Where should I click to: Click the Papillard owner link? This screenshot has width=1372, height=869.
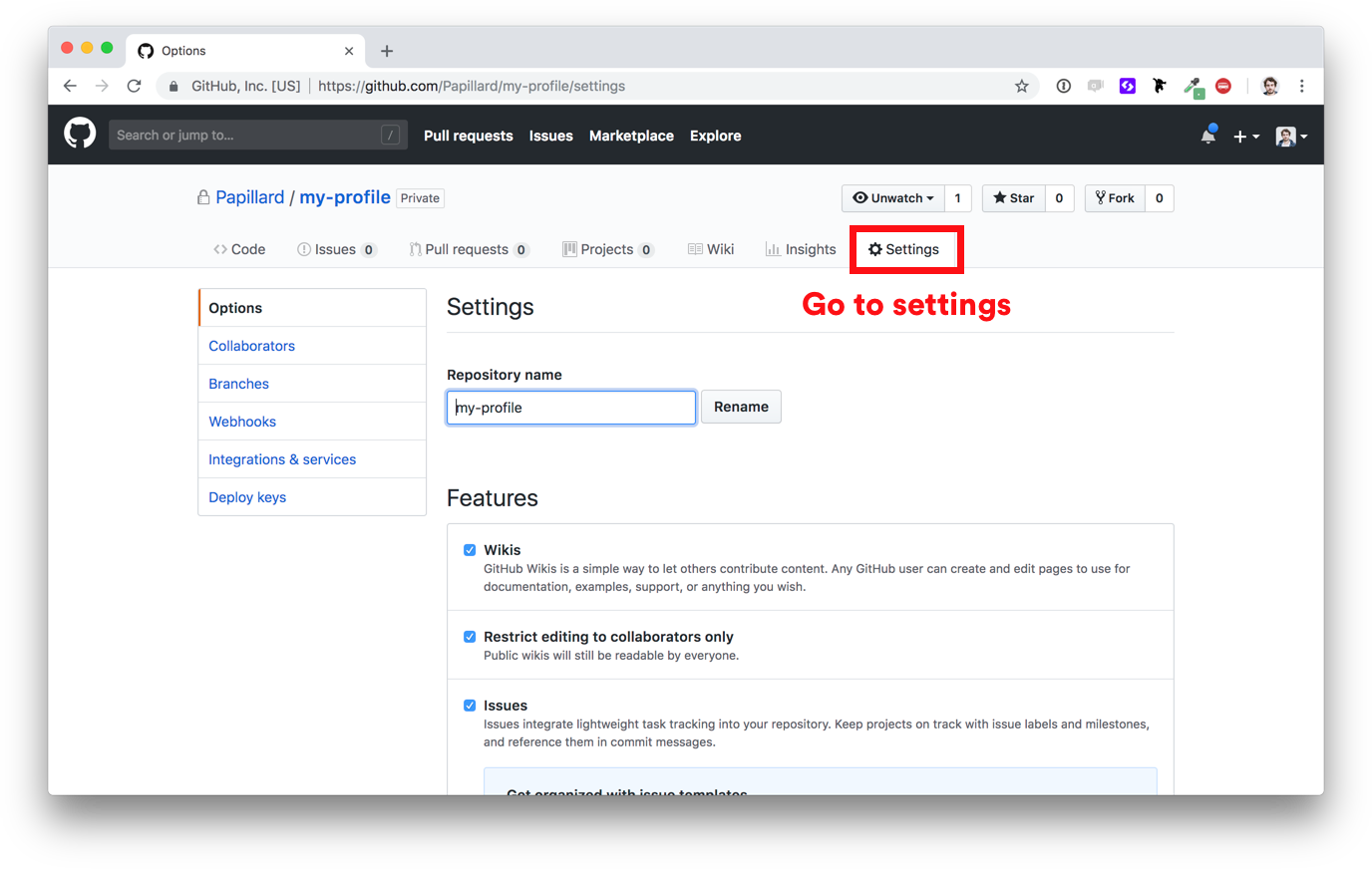[250, 197]
